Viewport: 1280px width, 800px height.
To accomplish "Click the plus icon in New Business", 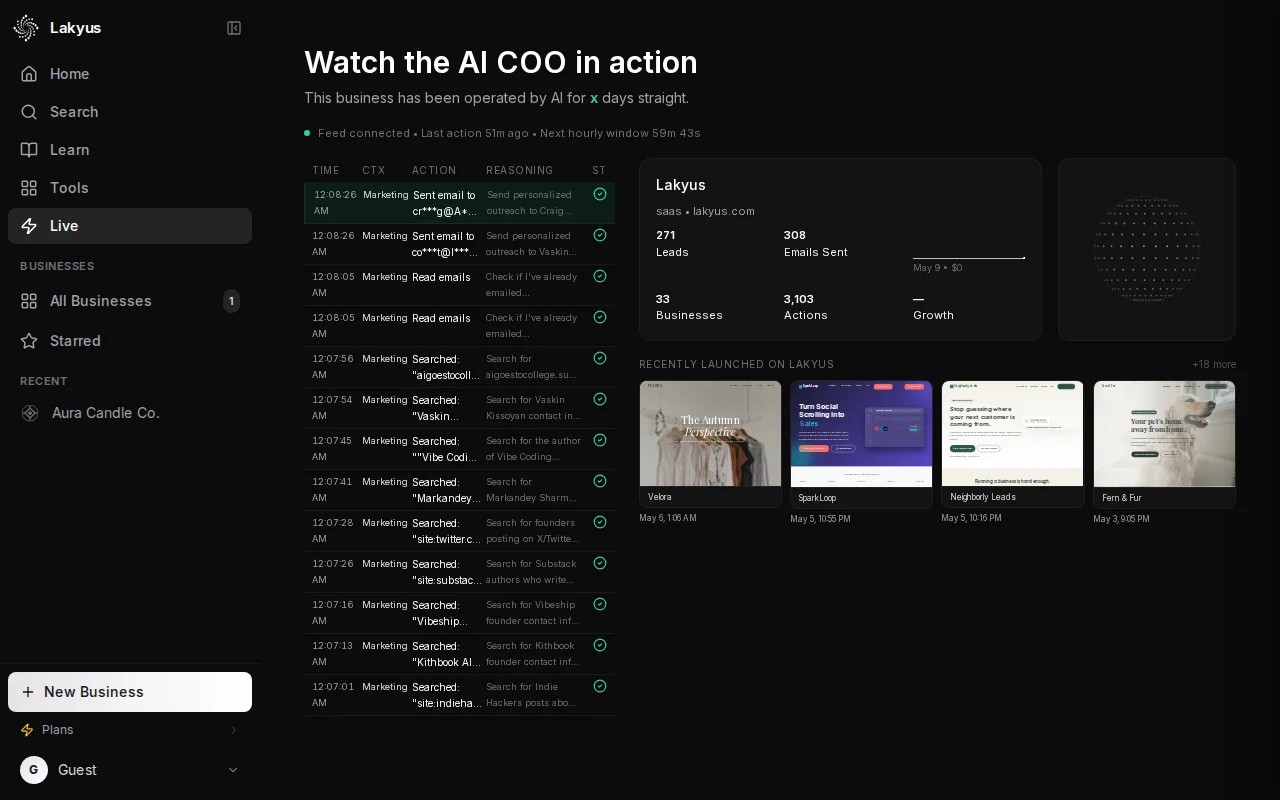I will click(28, 692).
